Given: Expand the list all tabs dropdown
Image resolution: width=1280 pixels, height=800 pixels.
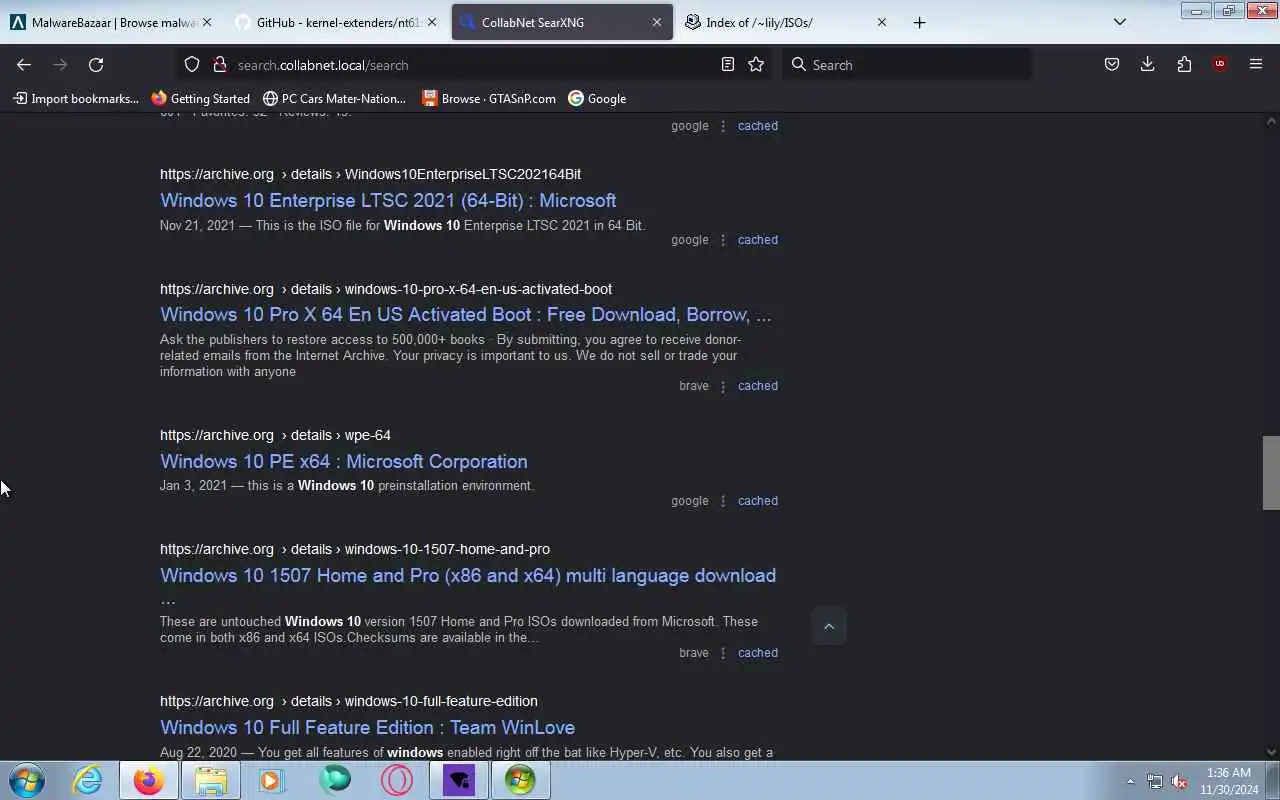Looking at the screenshot, I should tap(1120, 22).
